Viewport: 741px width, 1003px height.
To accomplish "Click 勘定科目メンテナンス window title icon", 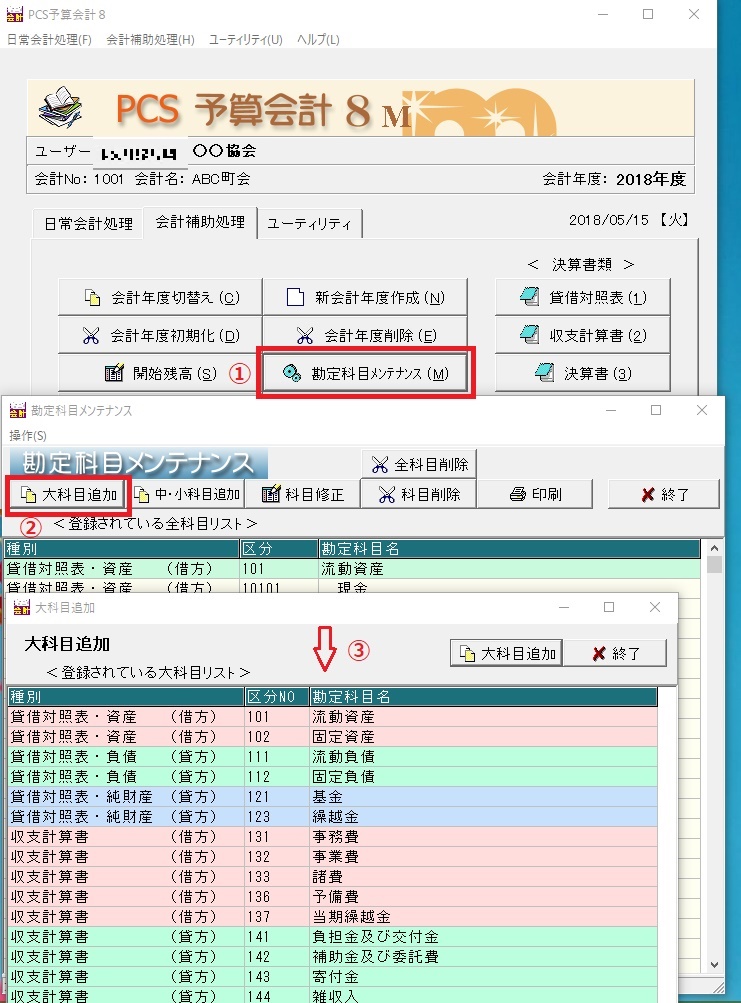I will tap(18, 410).
